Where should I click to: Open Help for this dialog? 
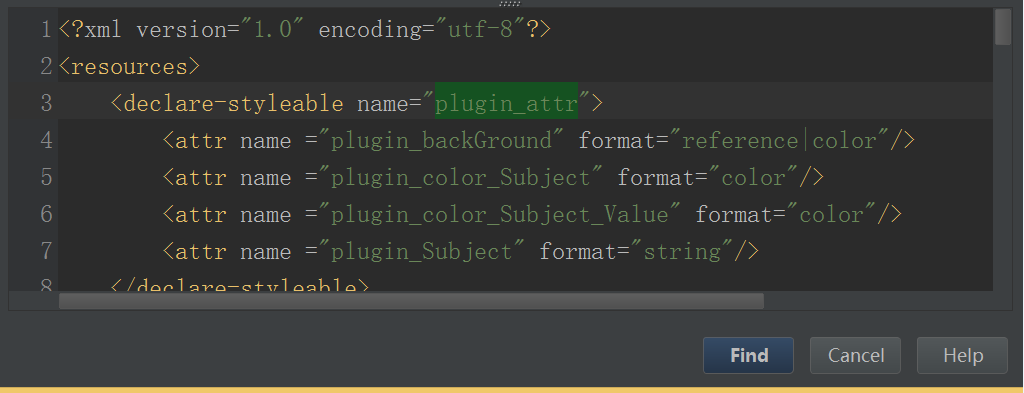click(963, 355)
